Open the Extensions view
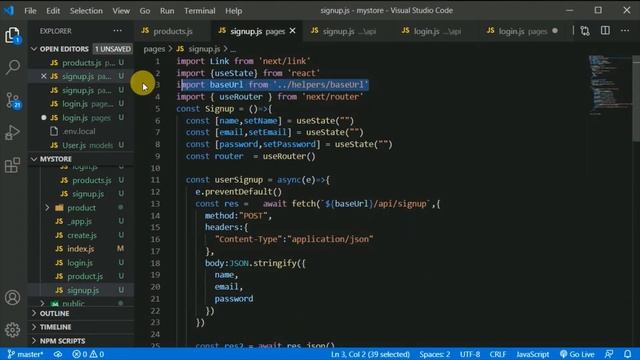The height and width of the screenshot is (360, 640). tap(12, 165)
